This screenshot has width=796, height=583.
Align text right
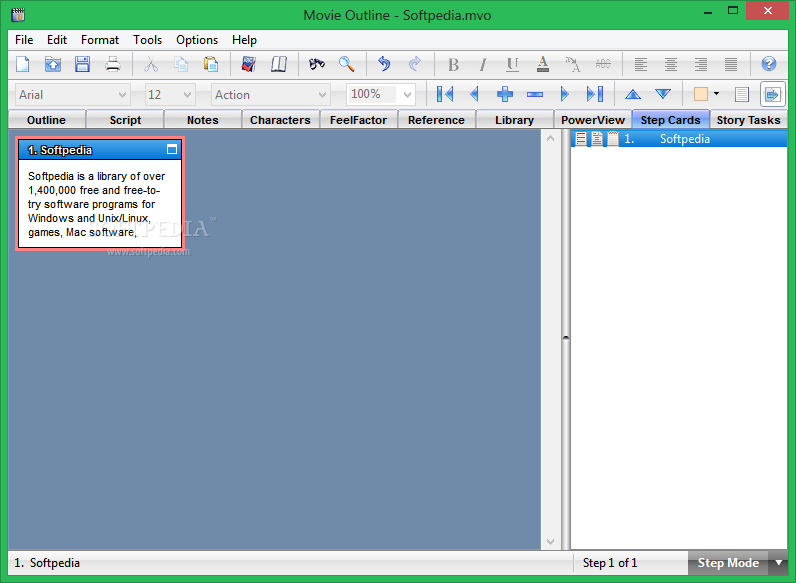(701, 64)
